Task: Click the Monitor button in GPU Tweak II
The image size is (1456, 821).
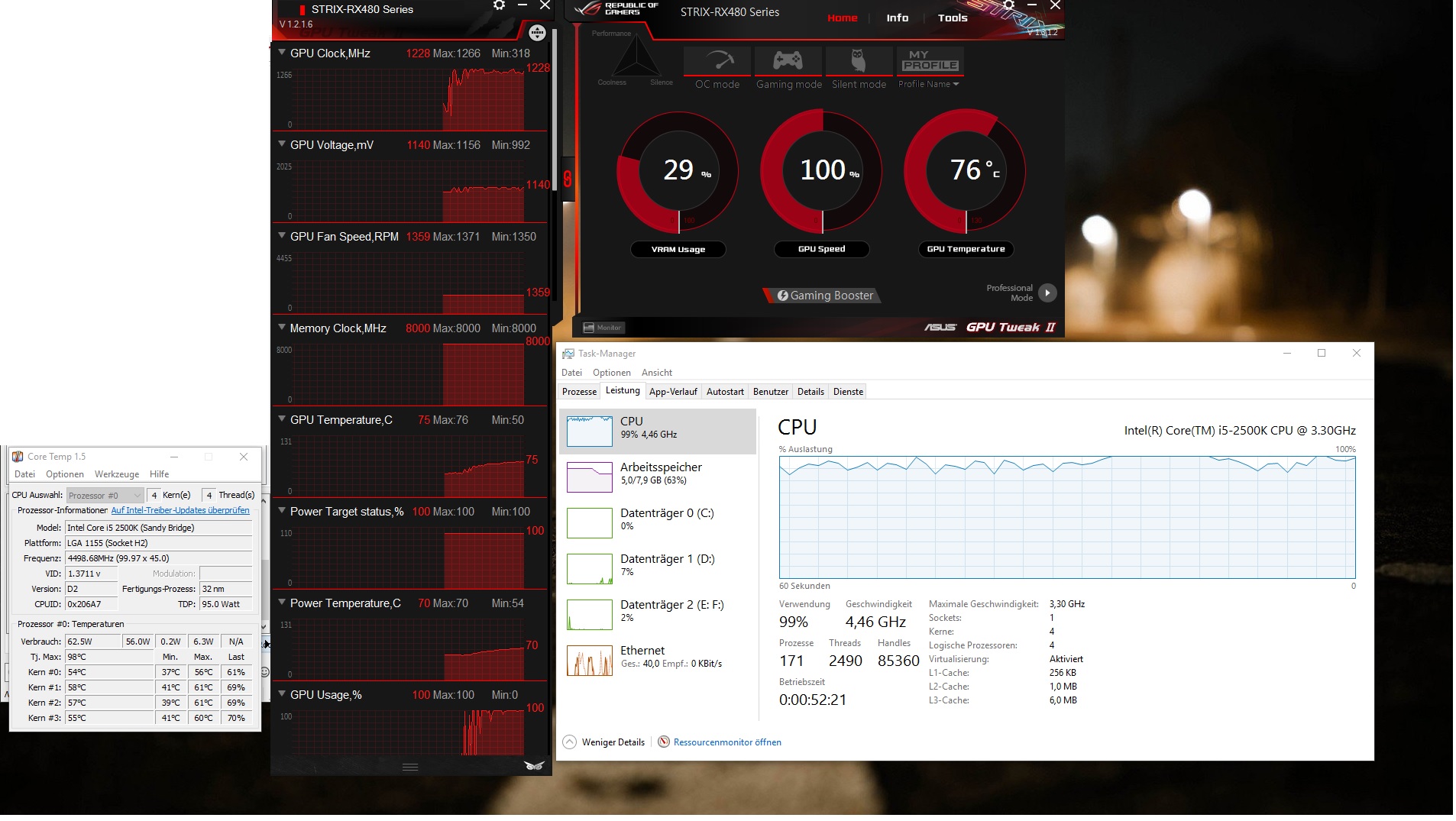Action: click(603, 328)
